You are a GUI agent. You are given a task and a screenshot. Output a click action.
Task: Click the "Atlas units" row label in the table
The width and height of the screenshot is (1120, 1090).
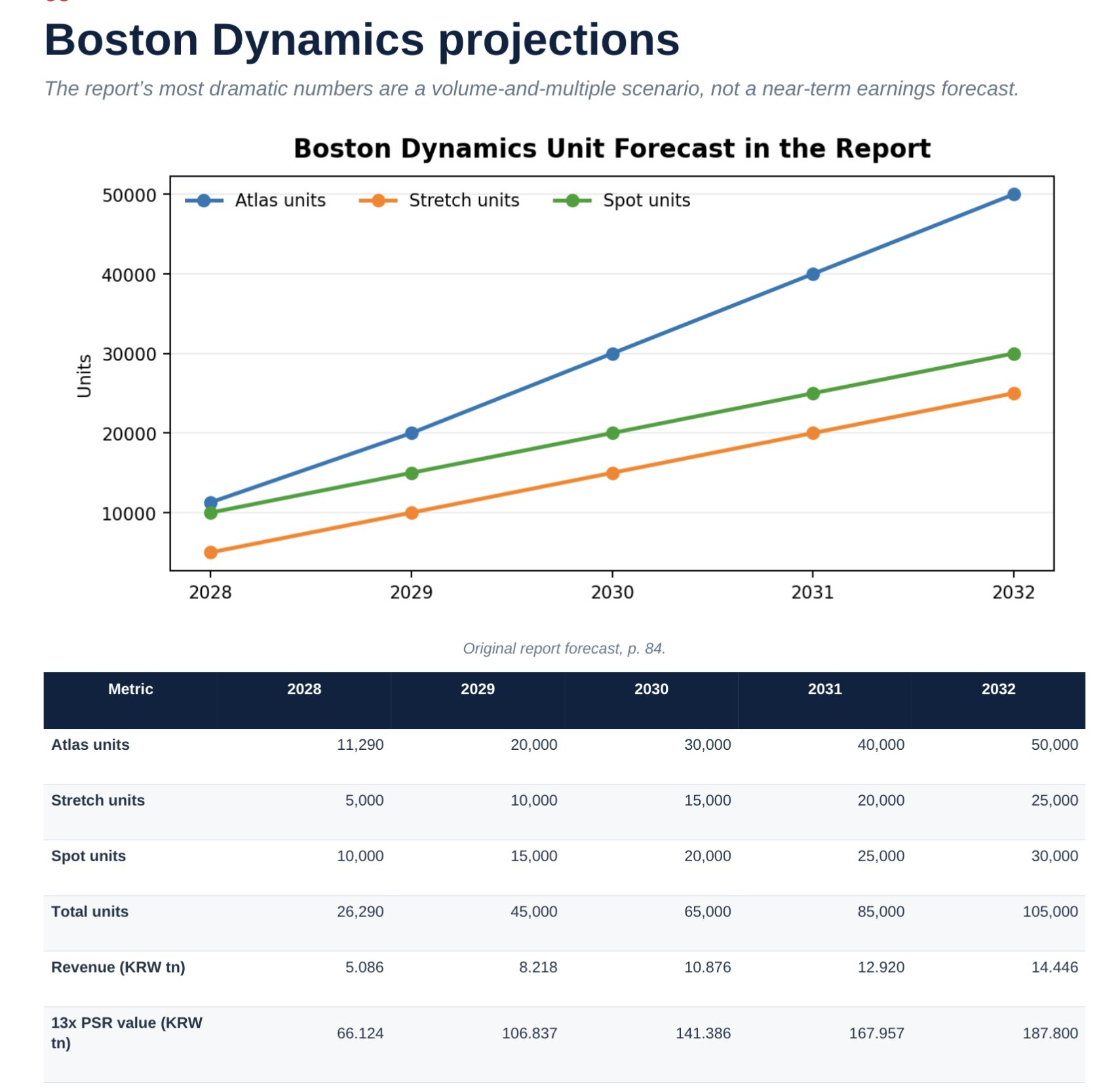[90, 745]
